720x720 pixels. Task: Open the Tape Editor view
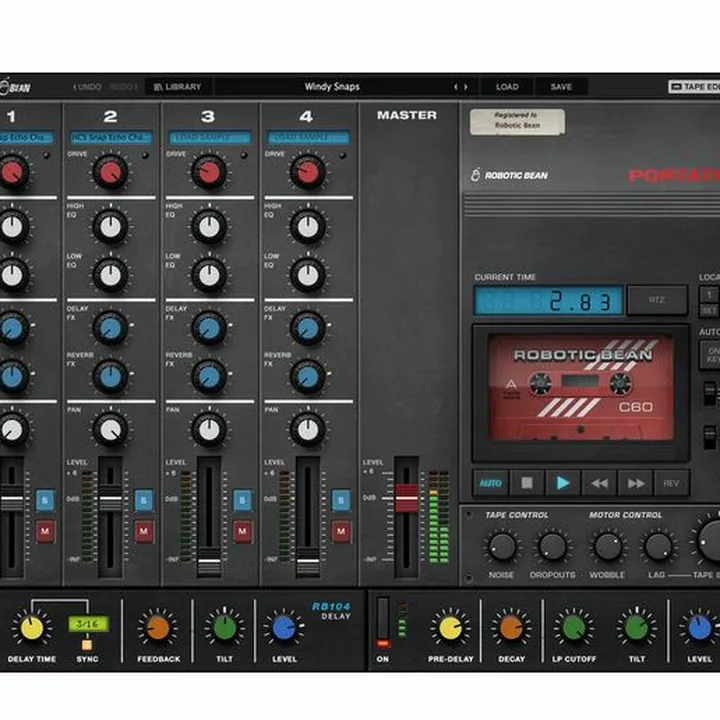[694, 87]
